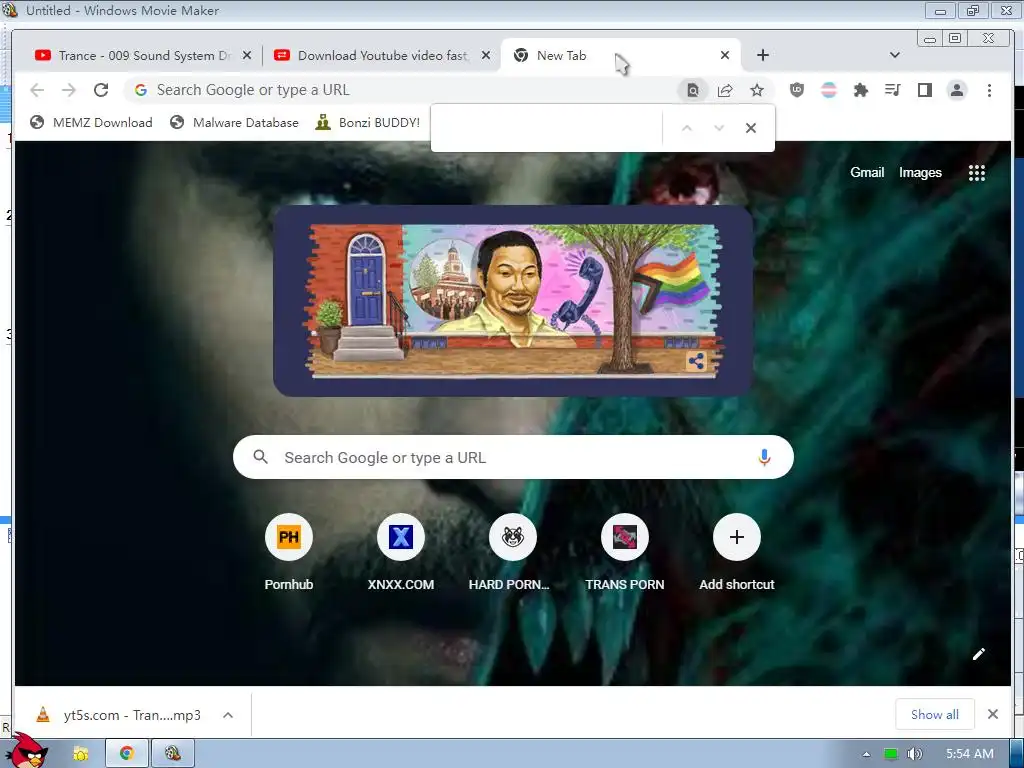Bookmark this tab with the star icon
The width and height of the screenshot is (1024, 768).
tap(757, 90)
